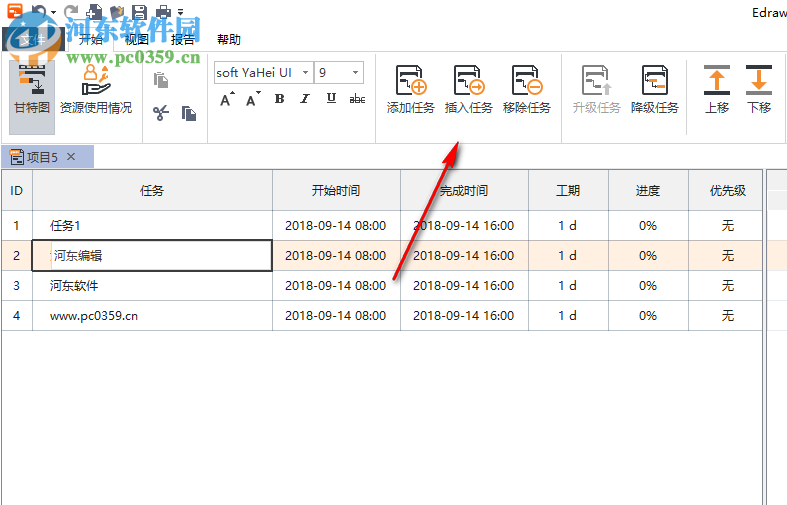Move task down with 下移
The width and height of the screenshot is (787, 505).
point(759,90)
